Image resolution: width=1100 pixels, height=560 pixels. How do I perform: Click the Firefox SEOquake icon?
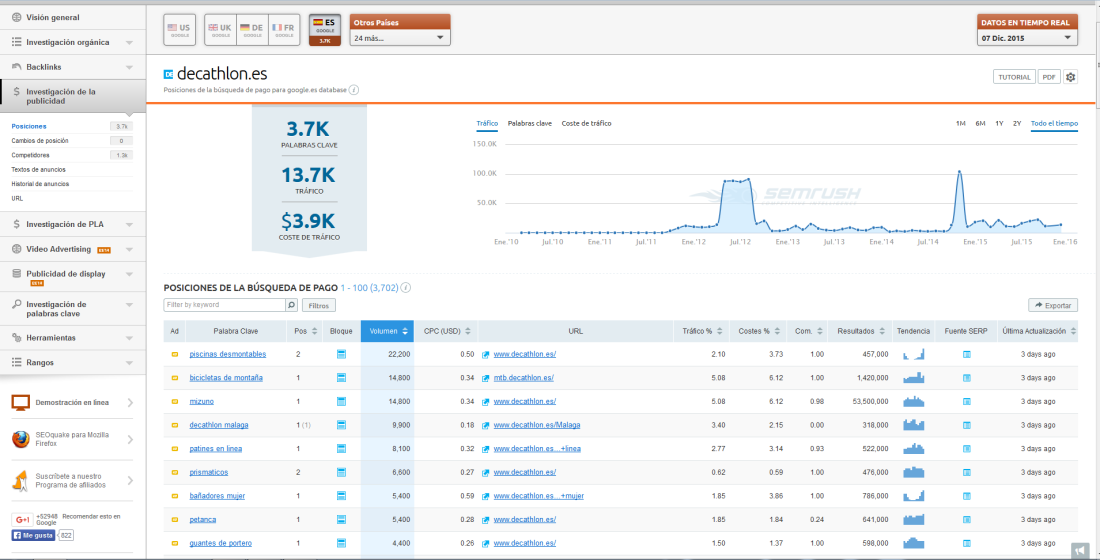[20, 439]
